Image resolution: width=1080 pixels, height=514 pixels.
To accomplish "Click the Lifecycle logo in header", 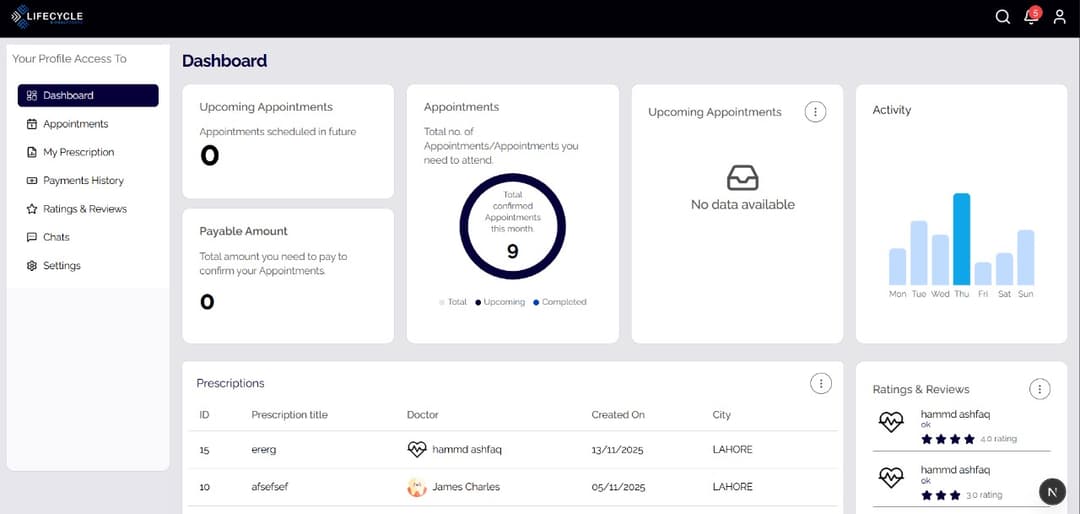I will pos(47,17).
